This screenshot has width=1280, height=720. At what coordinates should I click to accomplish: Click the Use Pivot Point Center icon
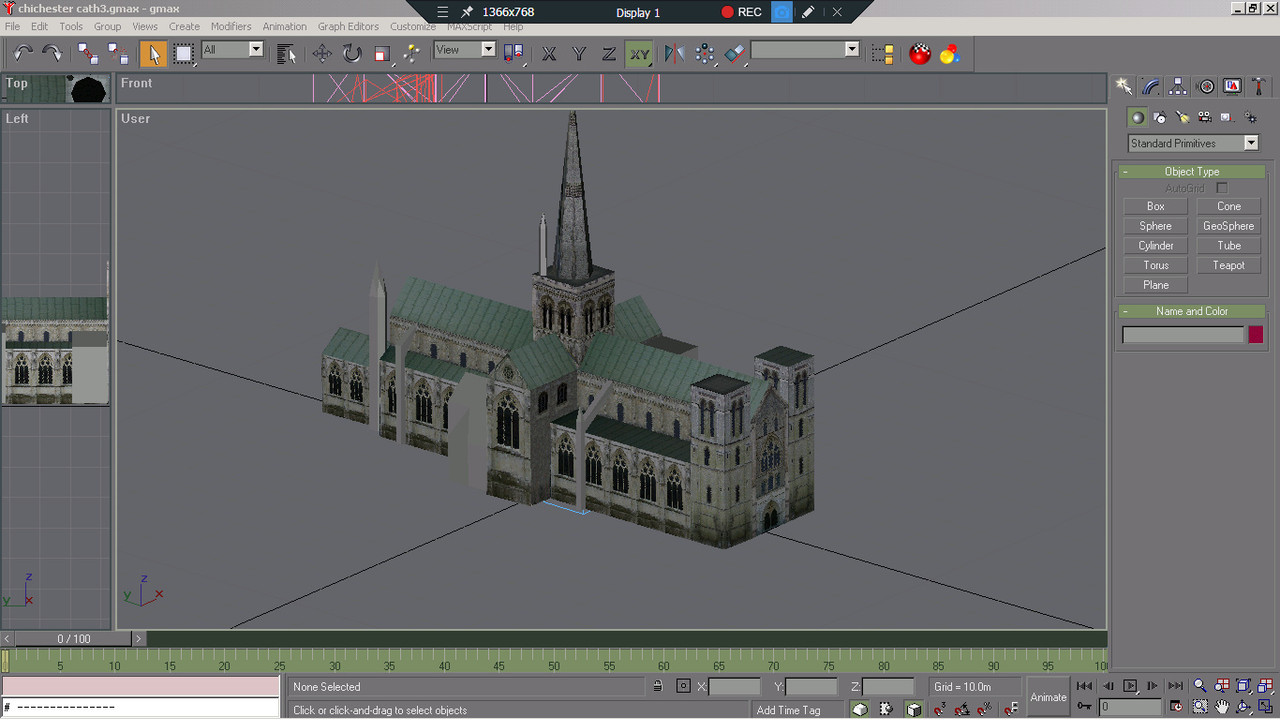click(513, 53)
